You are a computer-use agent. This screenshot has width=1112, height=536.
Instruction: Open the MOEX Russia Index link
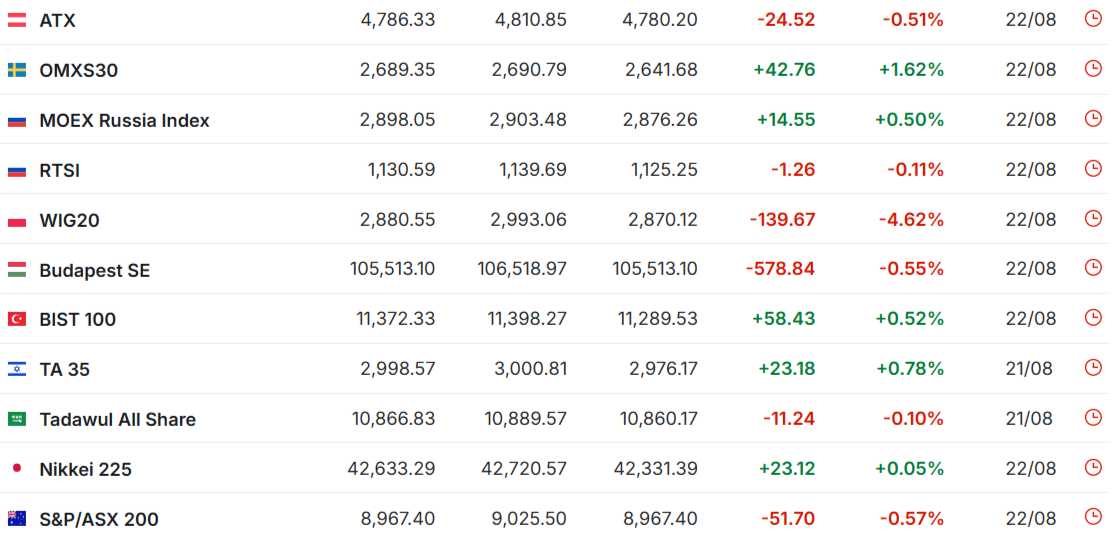click(125, 121)
